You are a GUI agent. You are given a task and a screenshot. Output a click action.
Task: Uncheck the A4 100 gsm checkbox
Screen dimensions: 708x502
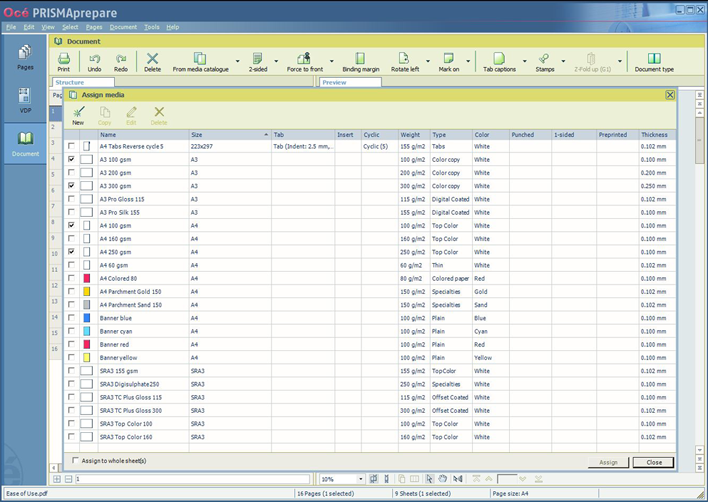pos(71,225)
